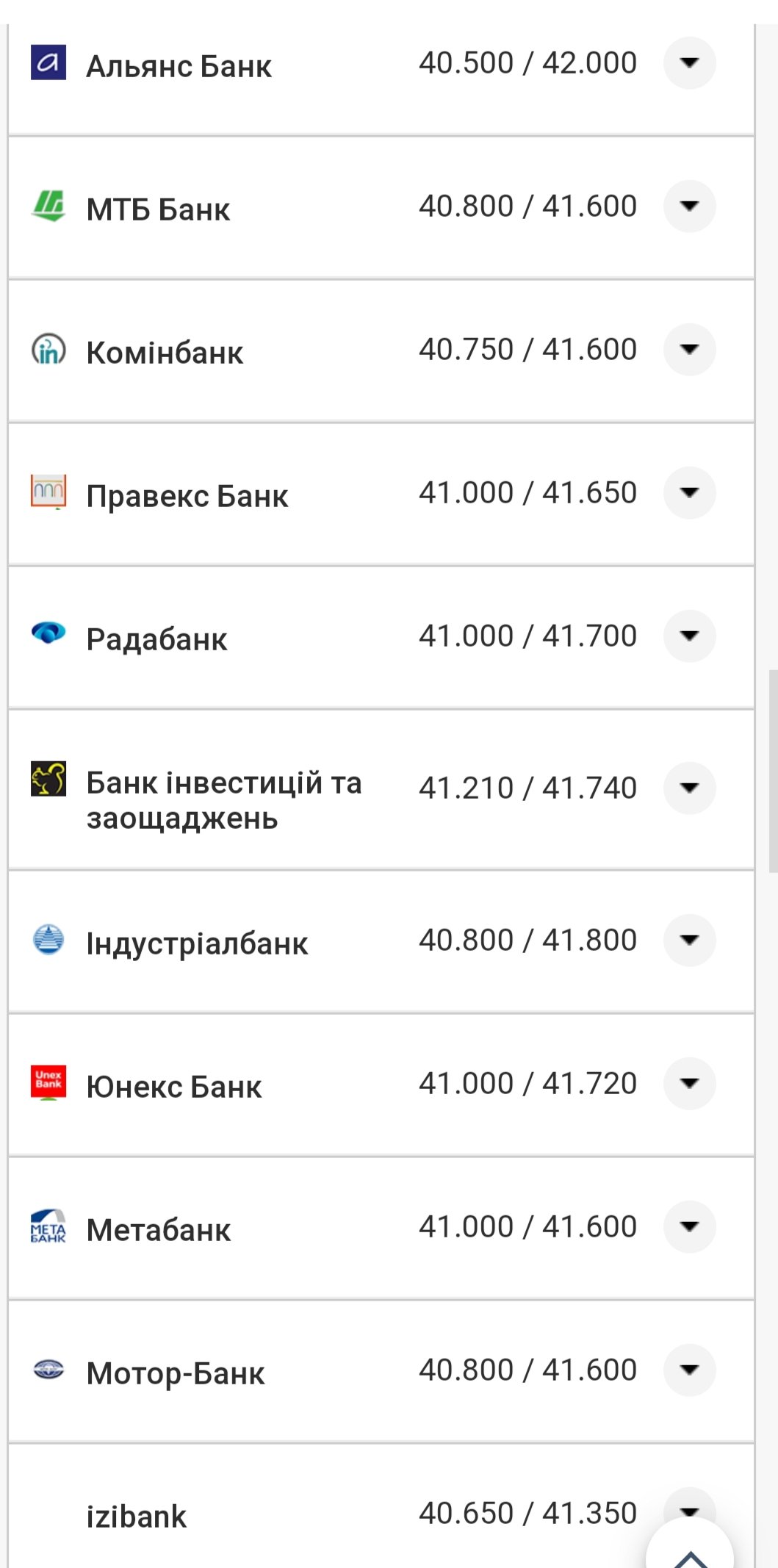This screenshot has height=1568, width=778.
Task: Expand Індустріалбанк exchange details
Action: pos(689,940)
